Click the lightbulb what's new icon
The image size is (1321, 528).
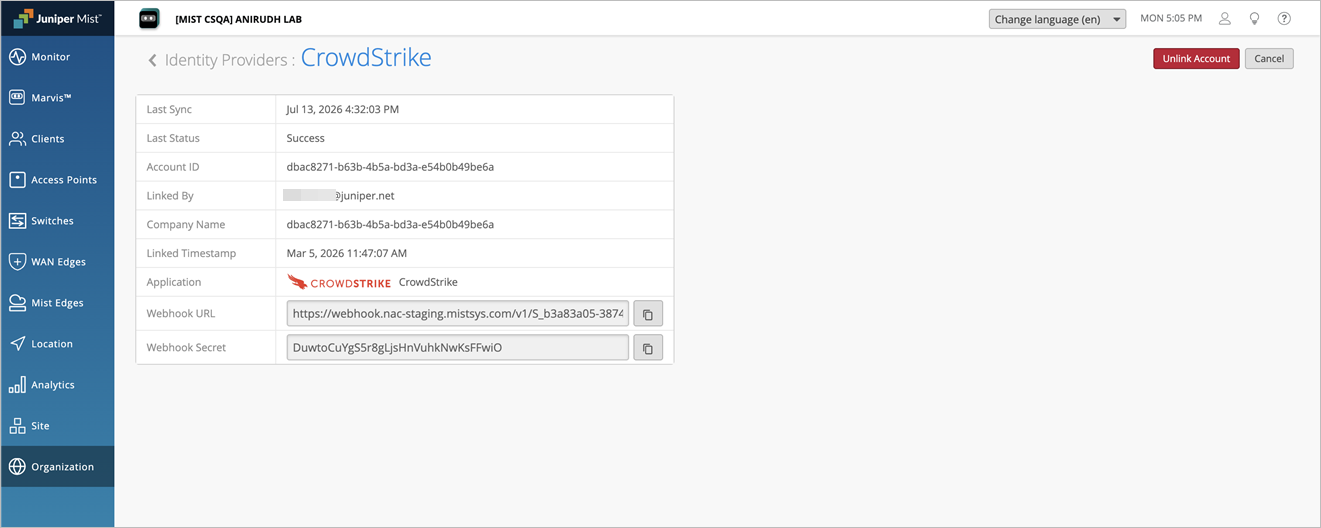pyautogui.click(x=1254, y=19)
